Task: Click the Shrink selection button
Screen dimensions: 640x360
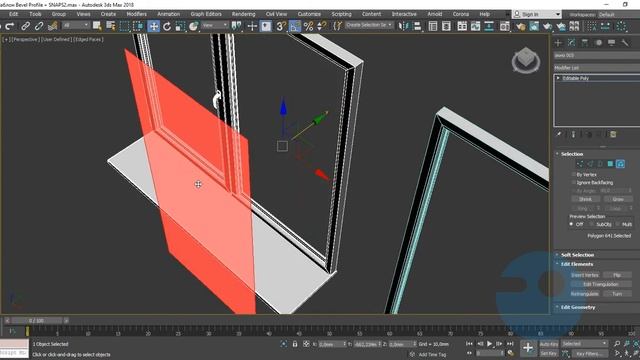Action: click(x=585, y=199)
